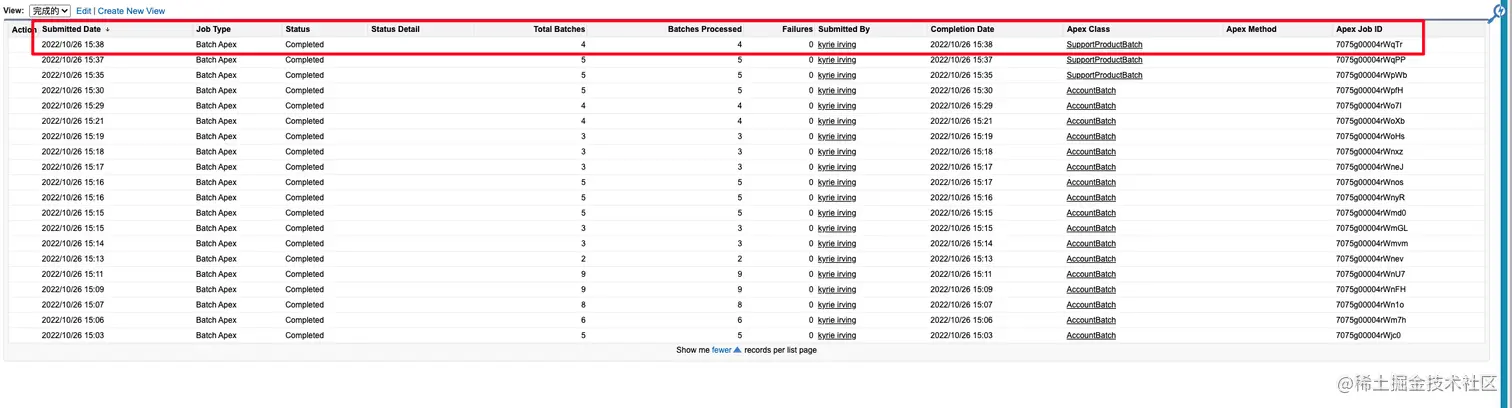This screenshot has height=408, width=1512.
Task: Show fewer records per list page link
Action: coord(721,350)
